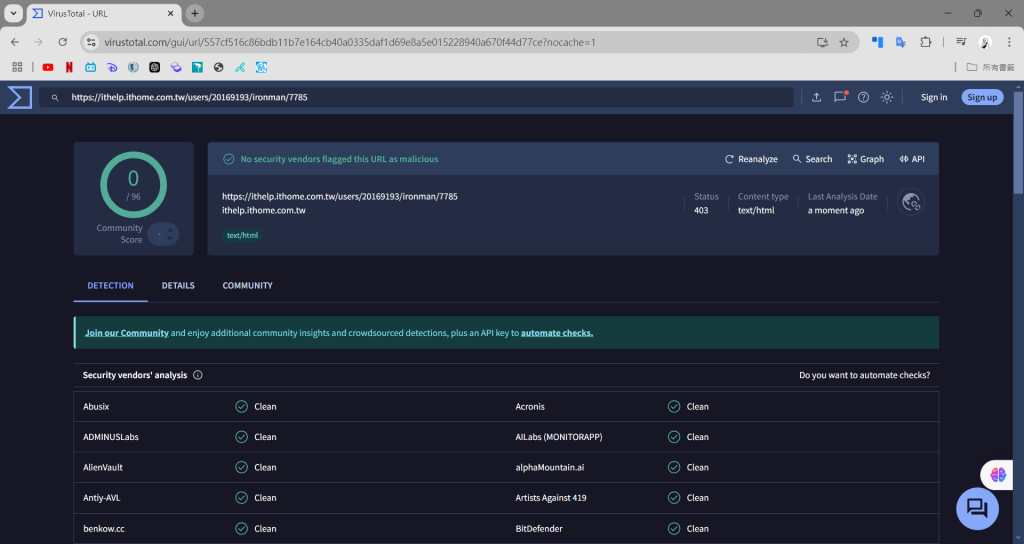This screenshot has width=1024, height=544.
Task: Open a new tab with plus button
Action: [x=195, y=13]
